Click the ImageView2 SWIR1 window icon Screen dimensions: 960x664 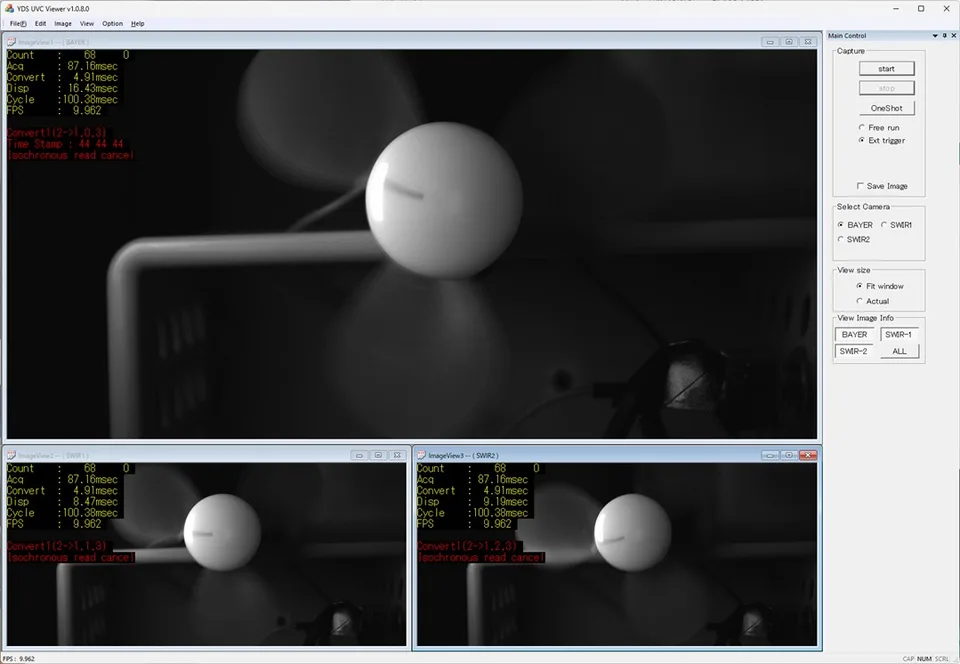click(11, 455)
